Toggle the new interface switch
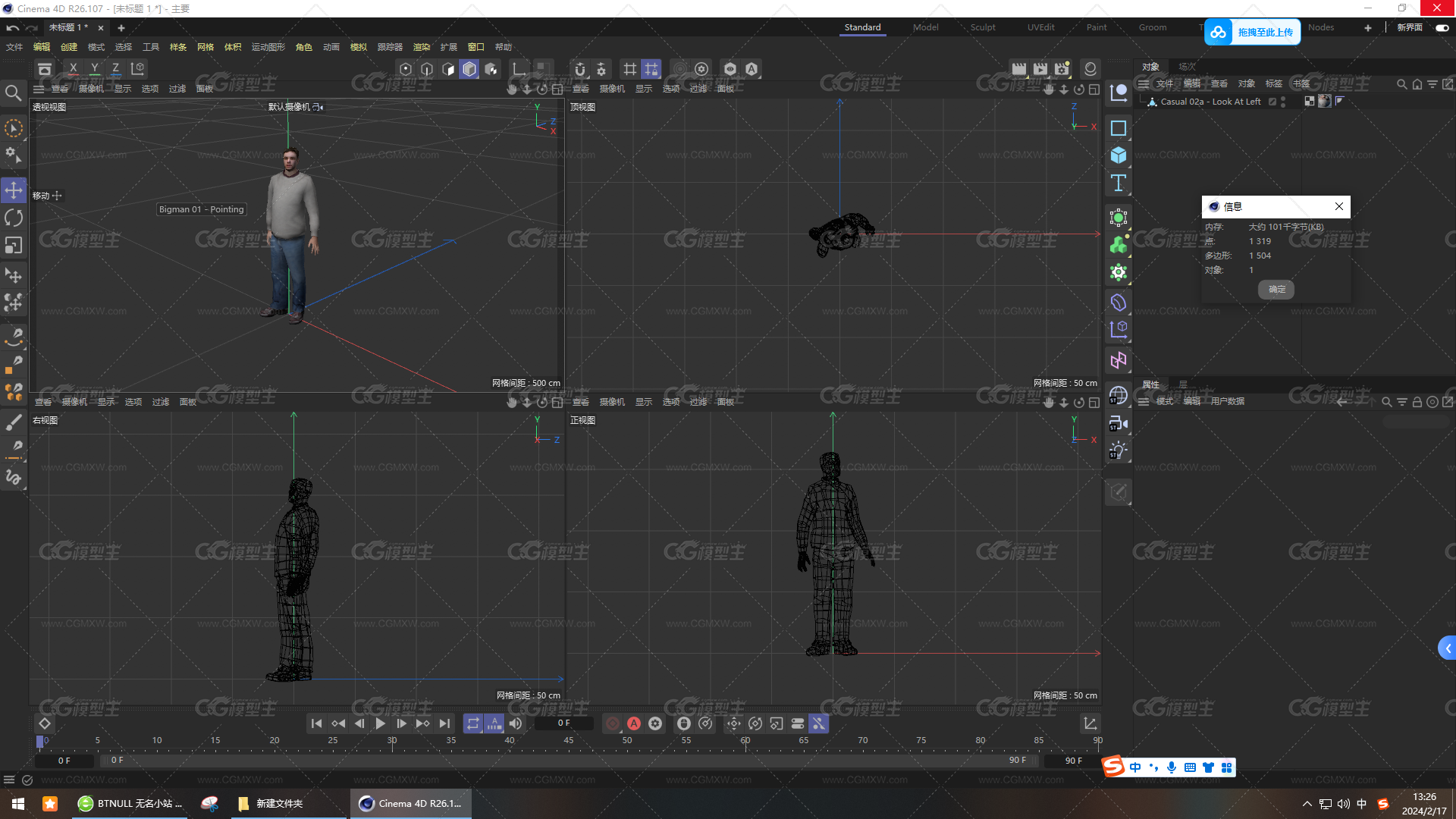This screenshot has width=1456, height=819. [x=1442, y=27]
